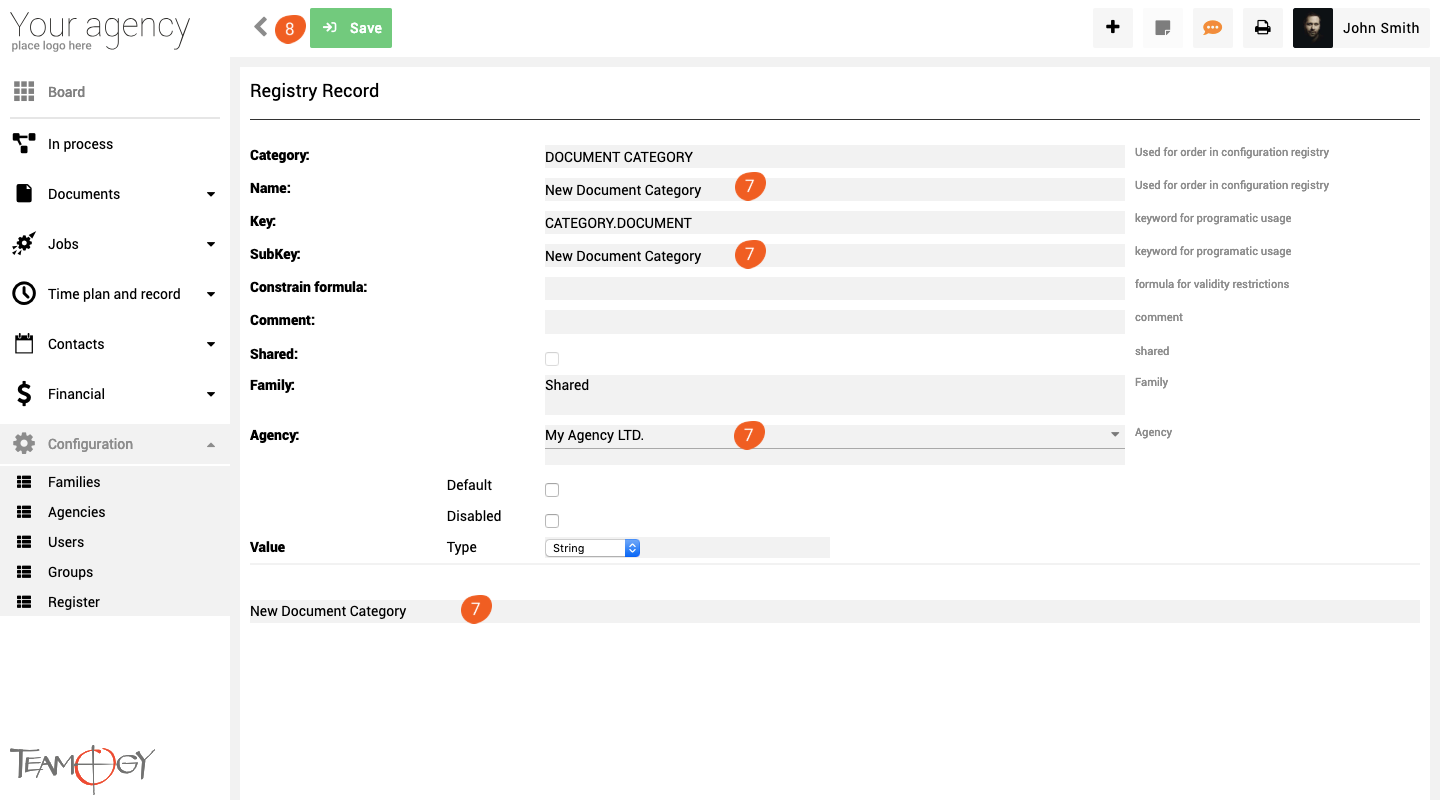1440x800 pixels.
Task: Click the In process workflow icon
Action: [24, 144]
